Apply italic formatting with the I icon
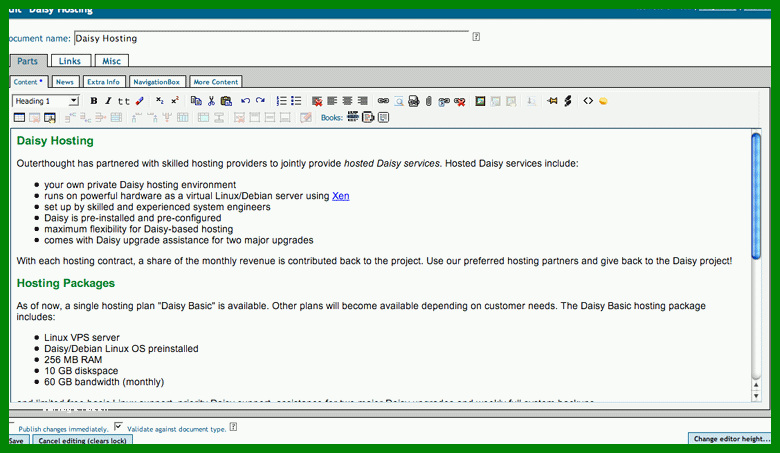The width and height of the screenshot is (780, 453). click(108, 101)
